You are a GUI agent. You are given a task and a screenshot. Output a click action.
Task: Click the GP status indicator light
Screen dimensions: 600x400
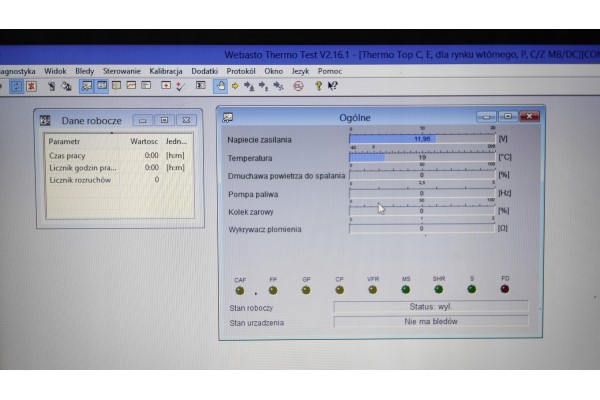click(x=306, y=290)
